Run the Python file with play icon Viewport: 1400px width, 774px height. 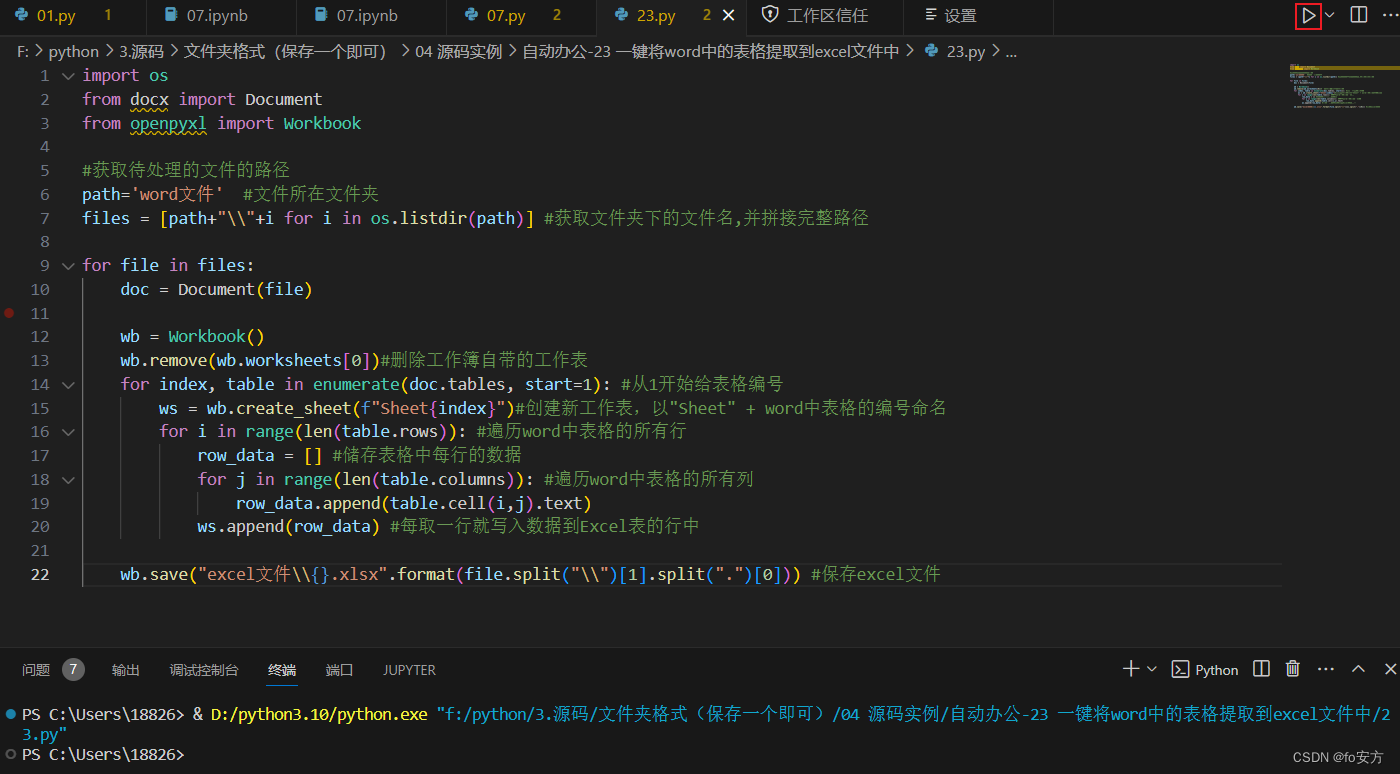[1308, 15]
